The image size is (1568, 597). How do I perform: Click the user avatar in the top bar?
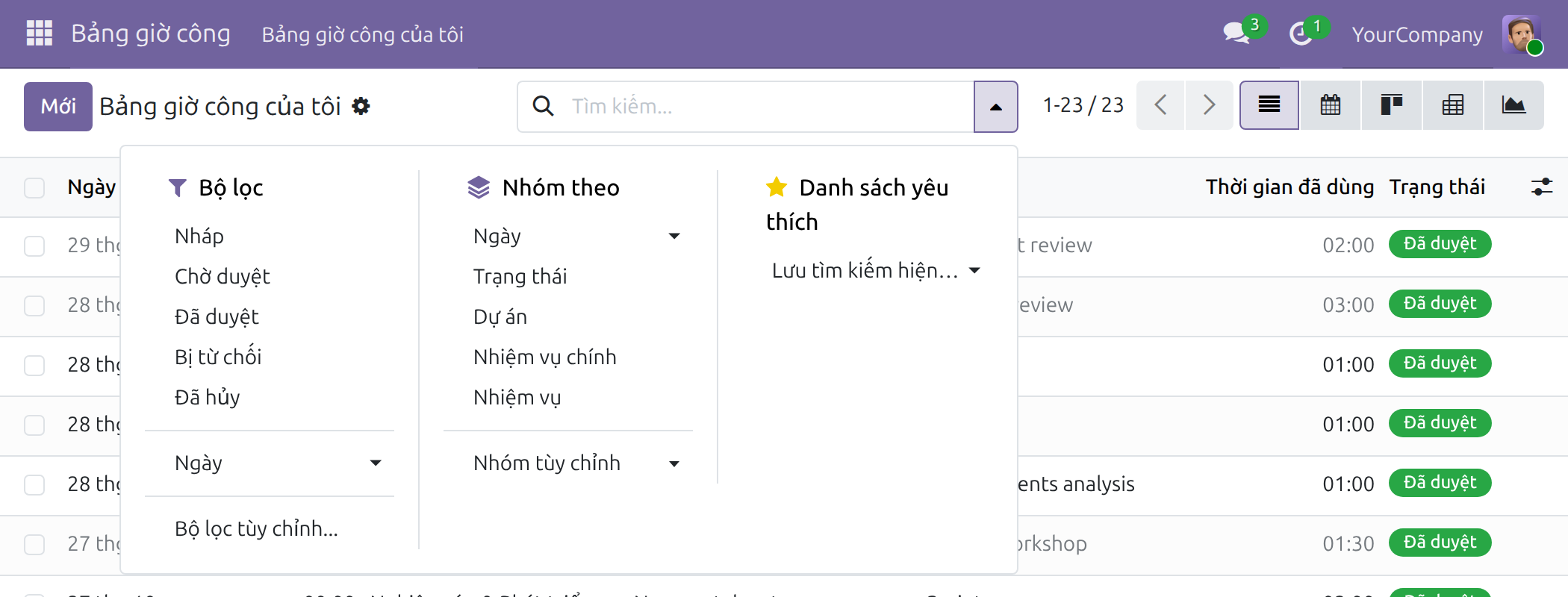[1522, 34]
